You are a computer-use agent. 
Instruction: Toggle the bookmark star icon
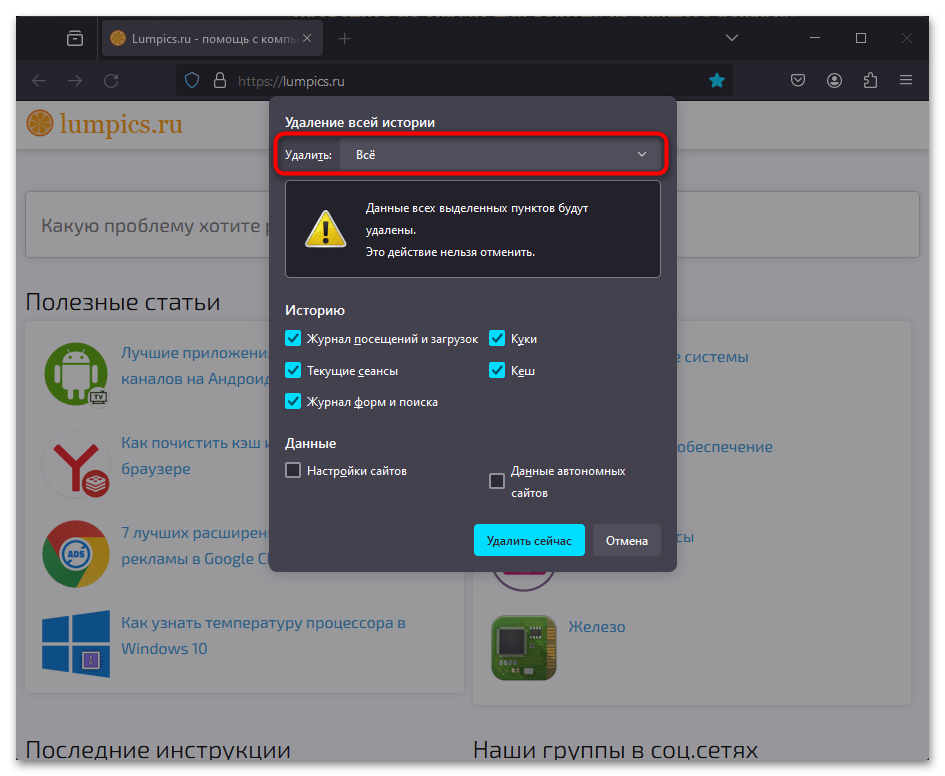click(717, 81)
